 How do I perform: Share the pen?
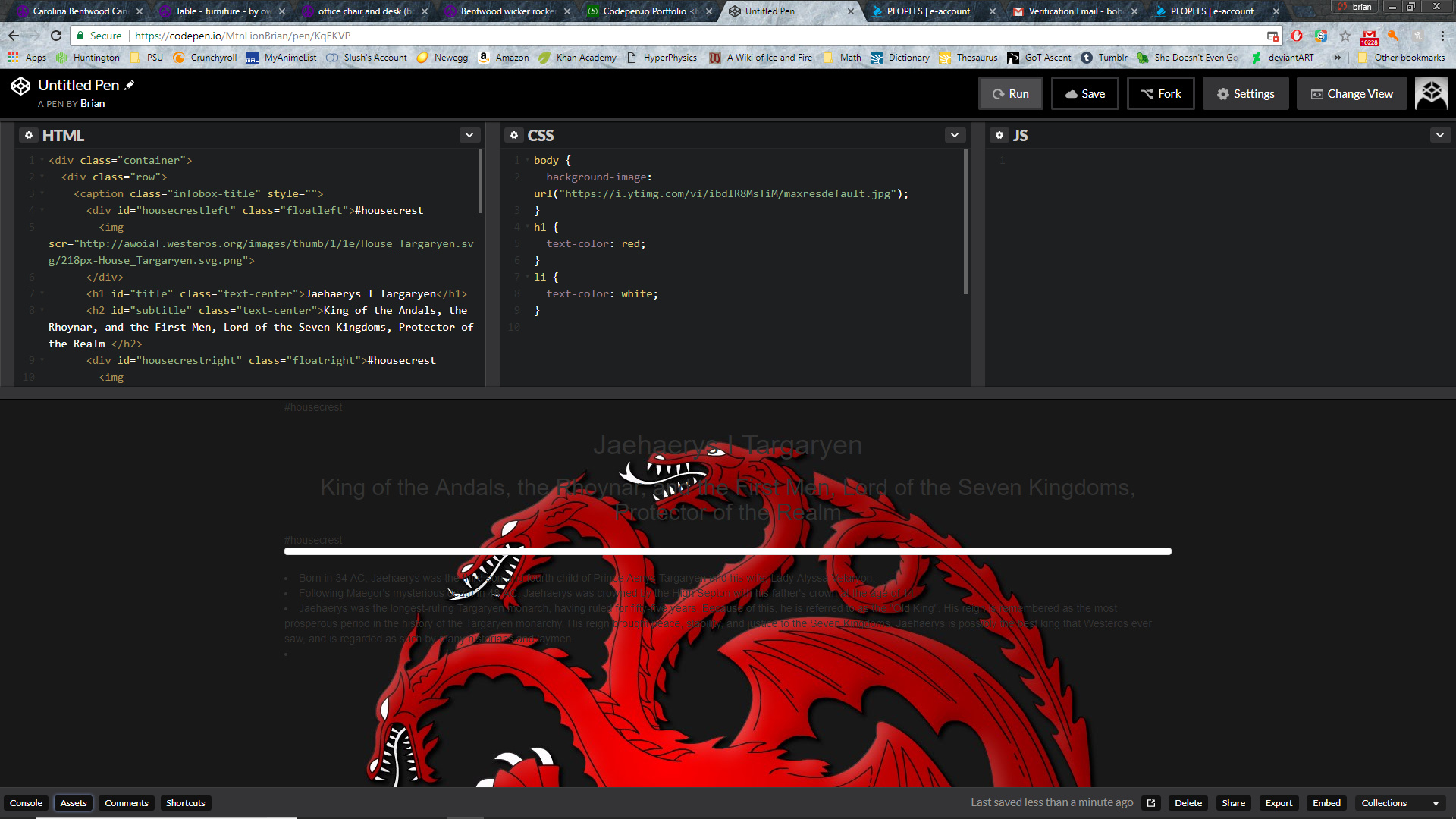coord(1233,803)
